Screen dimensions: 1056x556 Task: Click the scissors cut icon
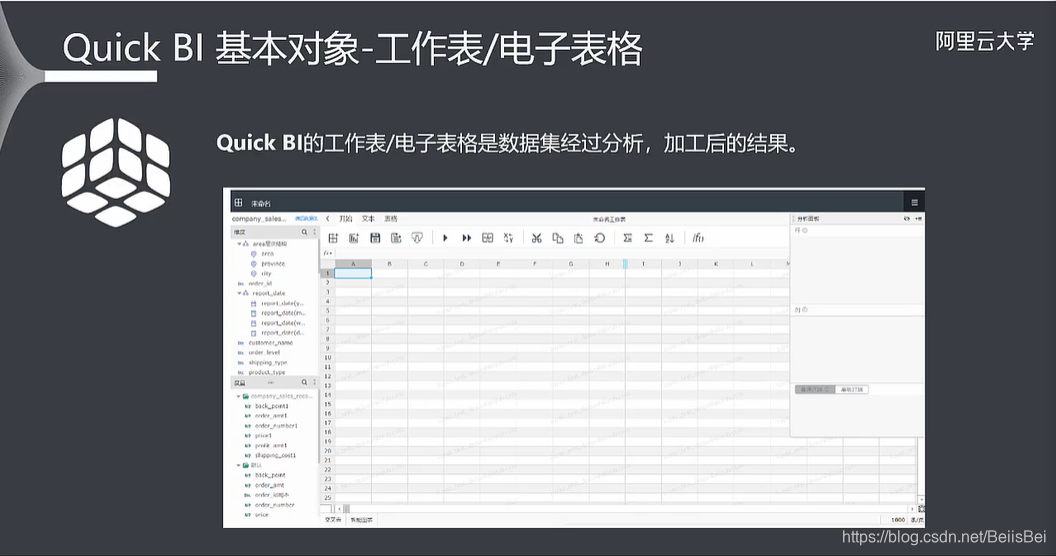click(x=537, y=238)
